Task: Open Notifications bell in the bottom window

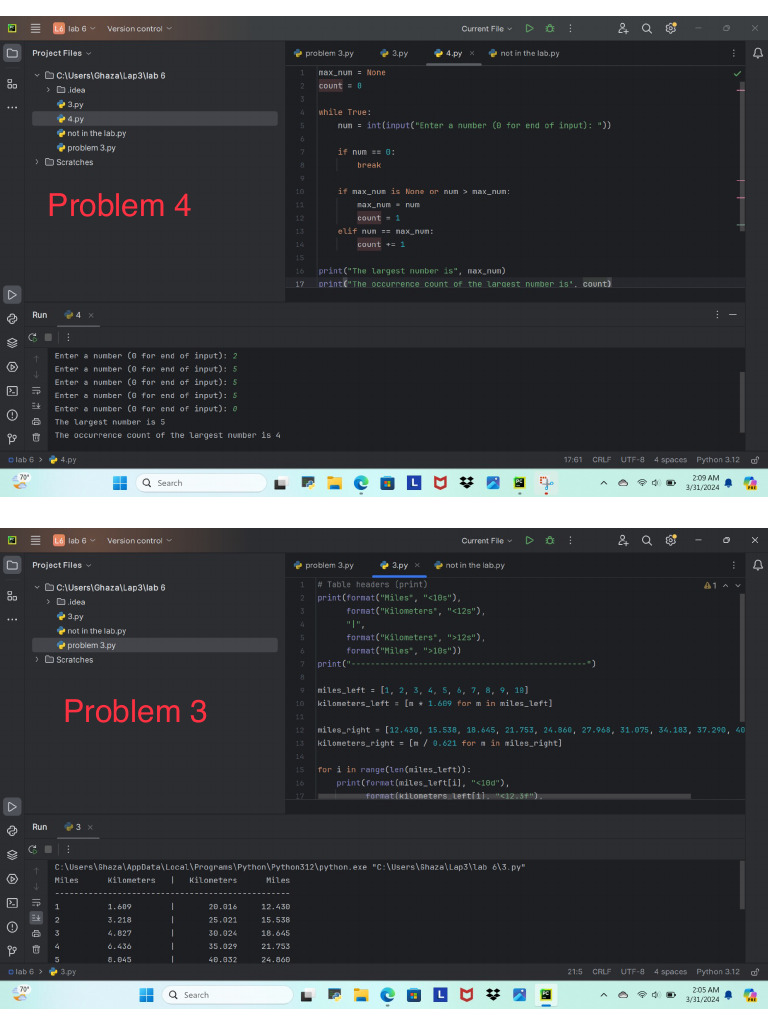Action: point(757,565)
